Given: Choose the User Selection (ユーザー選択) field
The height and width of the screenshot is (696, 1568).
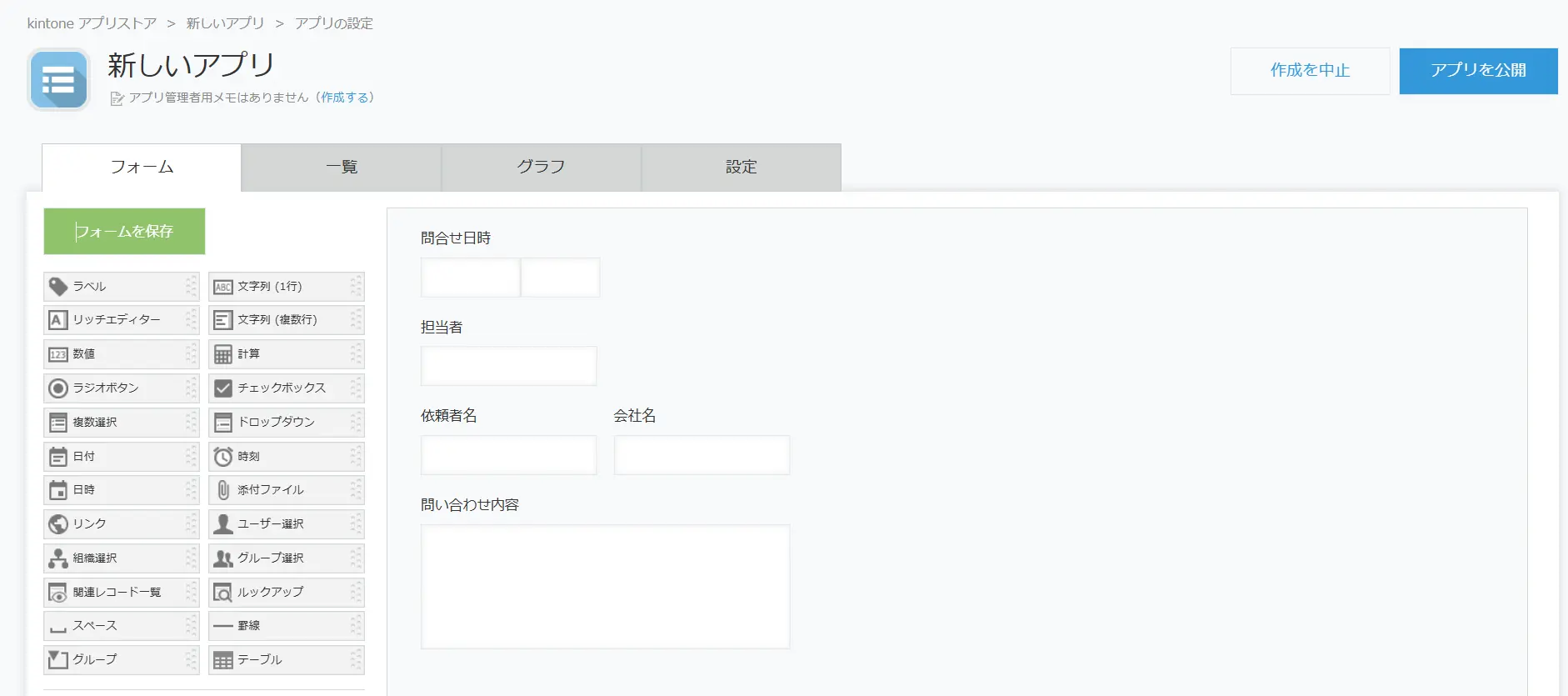Looking at the screenshot, I should tap(286, 524).
